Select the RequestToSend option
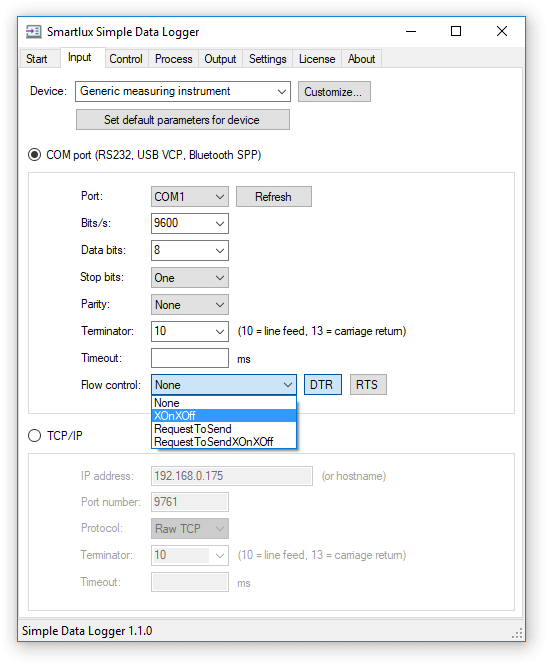This screenshot has width=547, height=664. coord(224,429)
